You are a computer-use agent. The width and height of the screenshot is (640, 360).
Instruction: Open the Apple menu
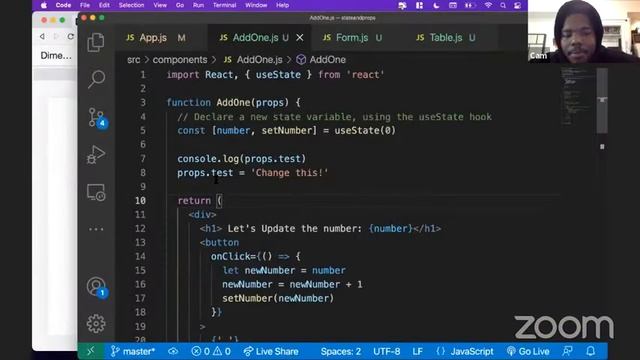pyautogui.click(x=44, y=5)
